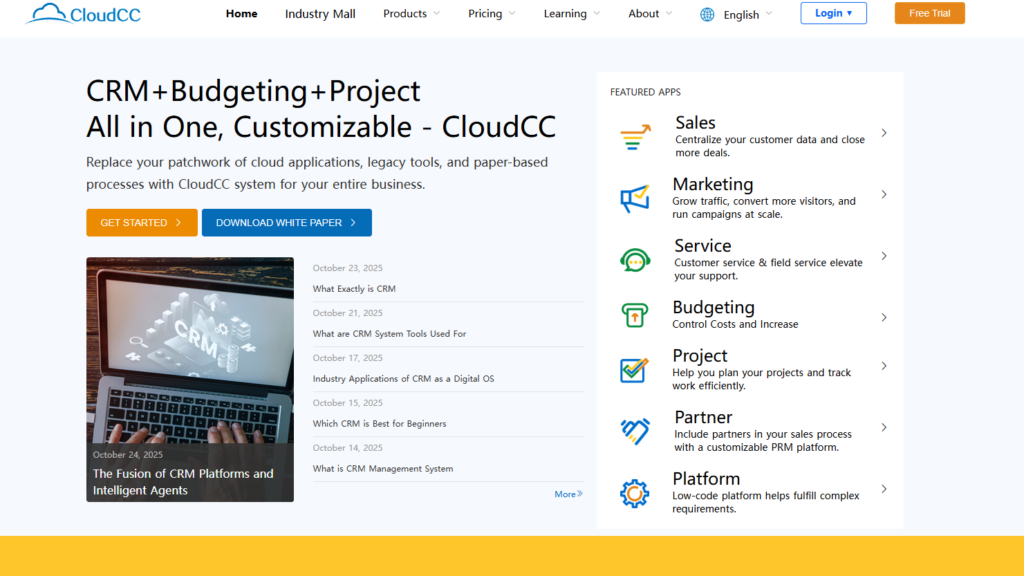Open the English language selector
This screenshot has height=576, width=1024.
point(747,15)
